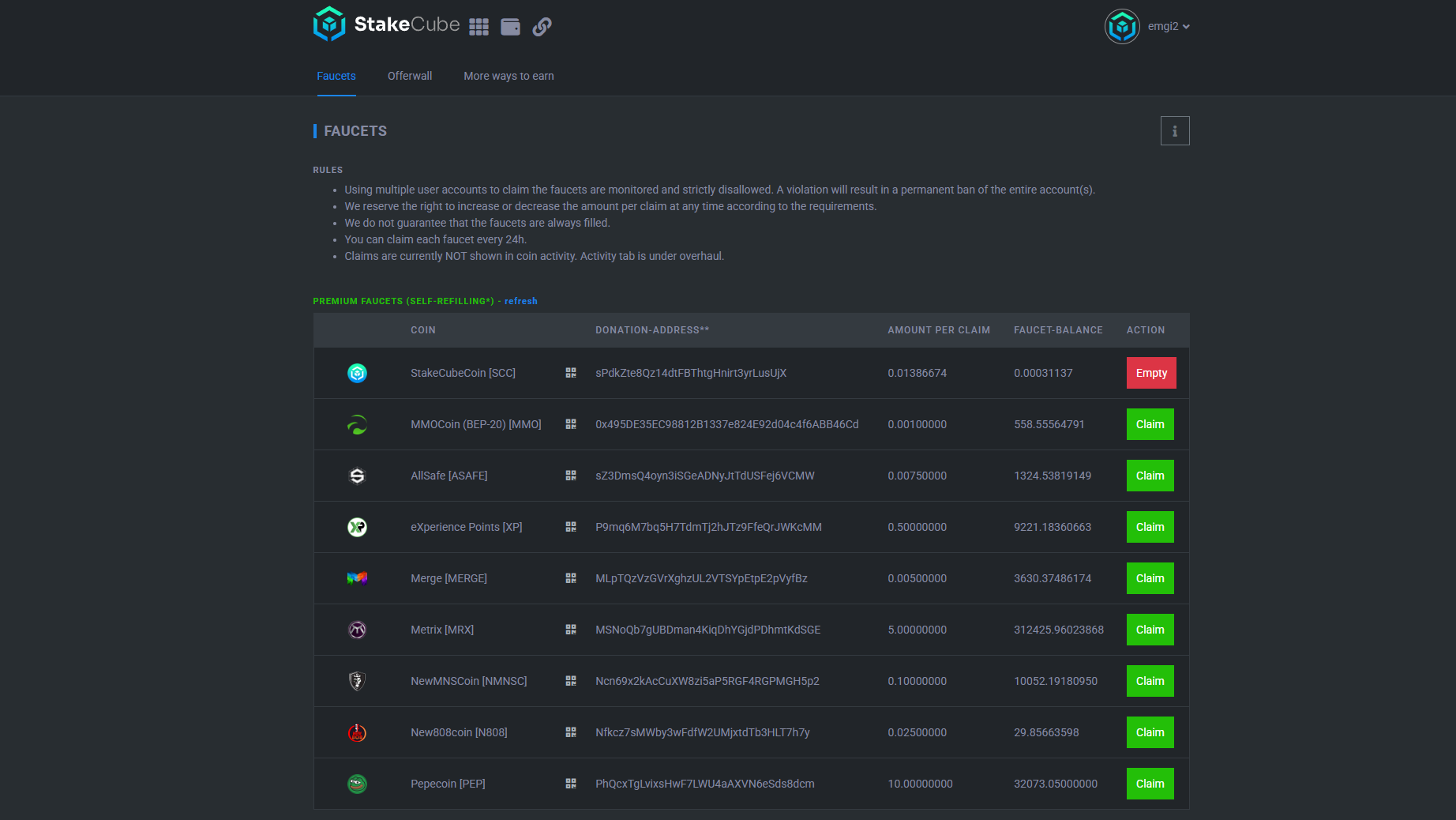1456x820 pixels.
Task: Click the refresh link for premium faucets
Action: click(x=521, y=301)
